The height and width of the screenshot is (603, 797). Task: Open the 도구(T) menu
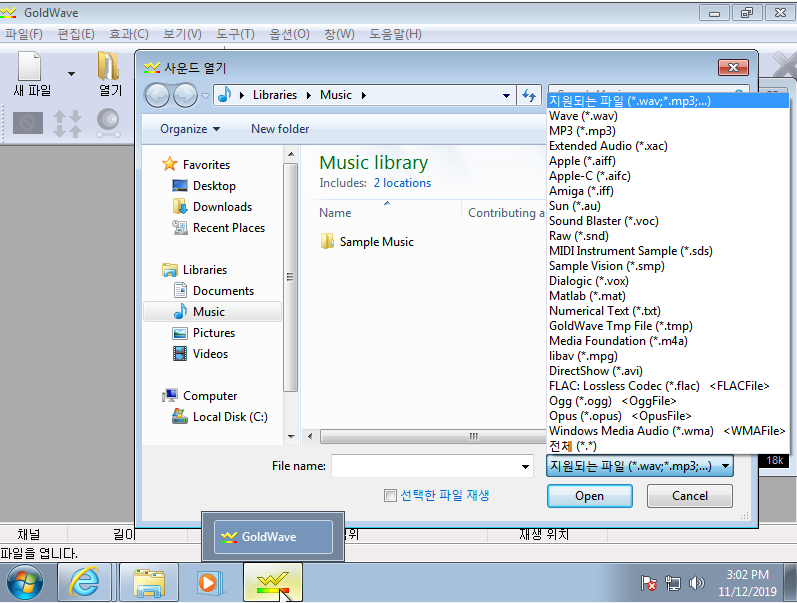(235, 34)
